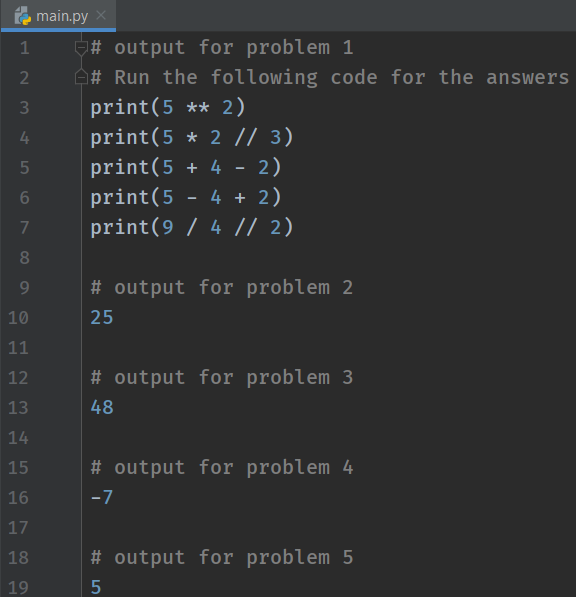Place cursor on print(5 ** 2) statement
This screenshot has height=597, width=576.
(x=168, y=108)
